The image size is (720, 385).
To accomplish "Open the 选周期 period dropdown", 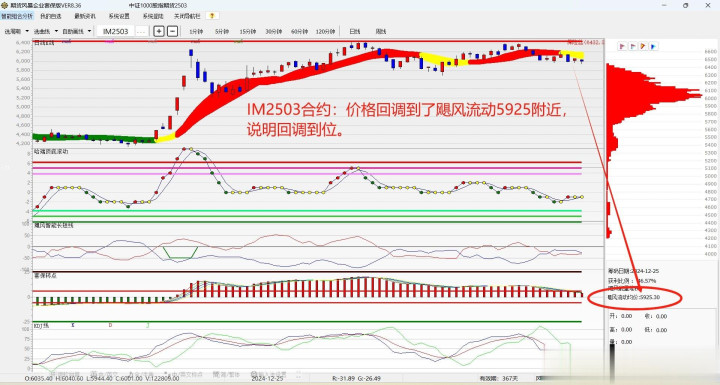I will pos(16,31).
